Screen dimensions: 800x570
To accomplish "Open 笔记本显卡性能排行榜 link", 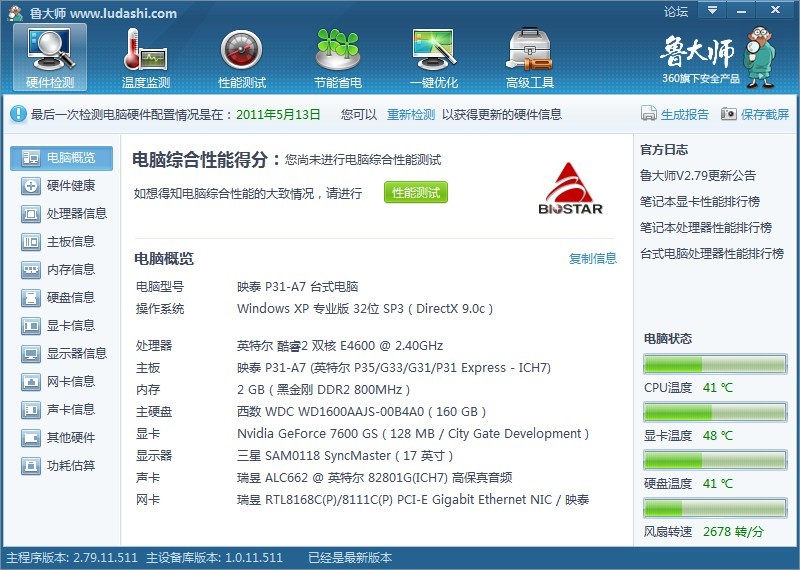I will [x=700, y=202].
